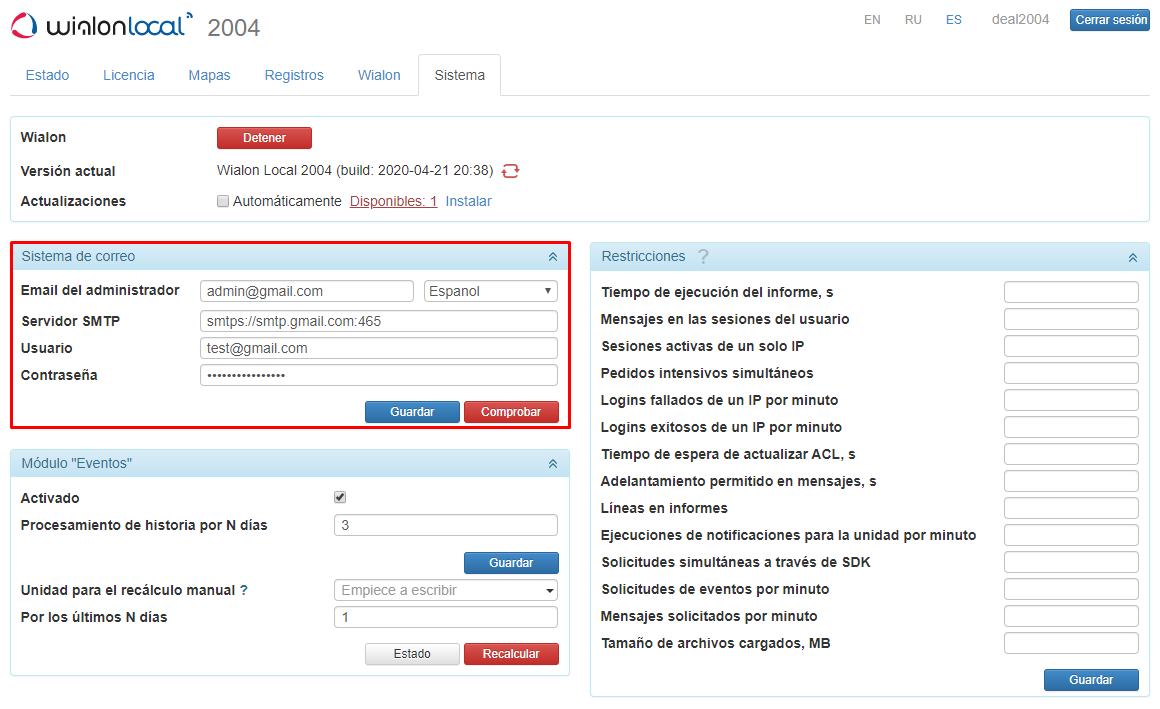Switch to the Licencia tab
The height and width of the screenshot is (709, 1160).
(128, 74)
